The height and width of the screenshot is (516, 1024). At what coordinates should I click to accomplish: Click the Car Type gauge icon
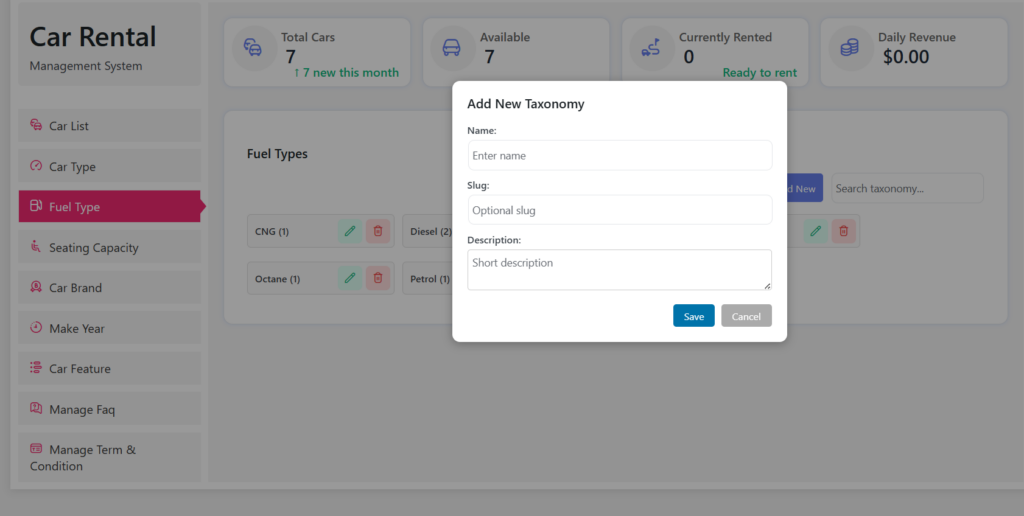[36, 165]
